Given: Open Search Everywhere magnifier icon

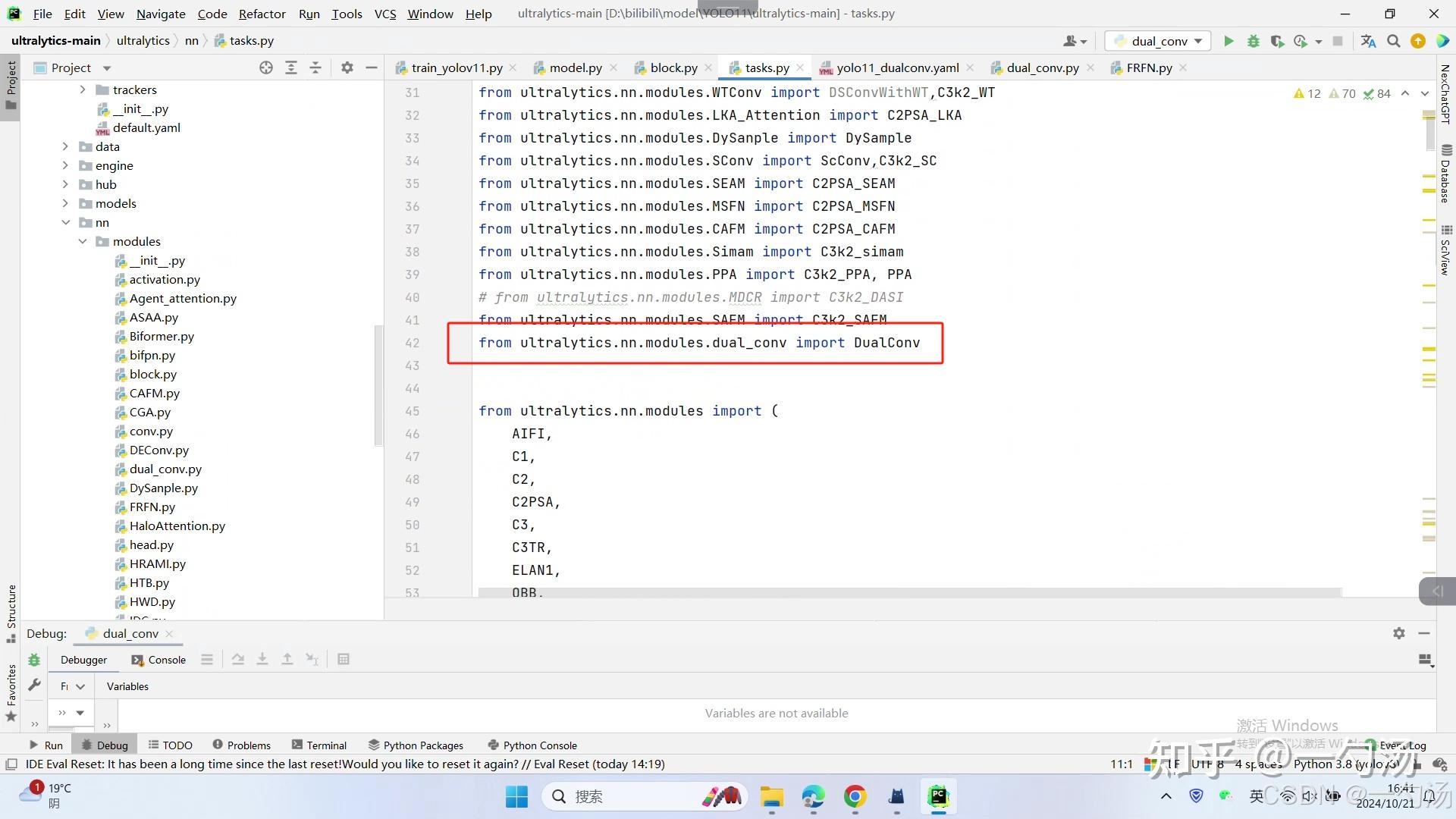Looking at the screenshot, I should (x=1393, y=41).
